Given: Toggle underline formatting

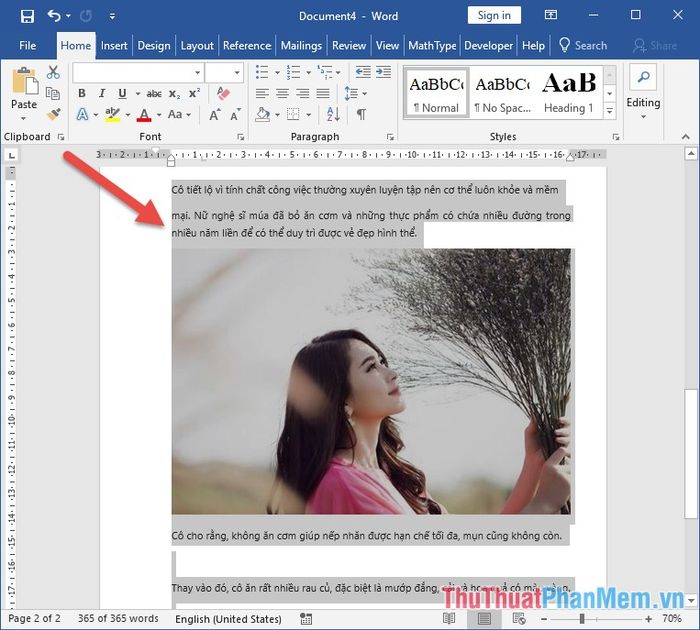Looking at the screenshot, I should tap(122, 93).
